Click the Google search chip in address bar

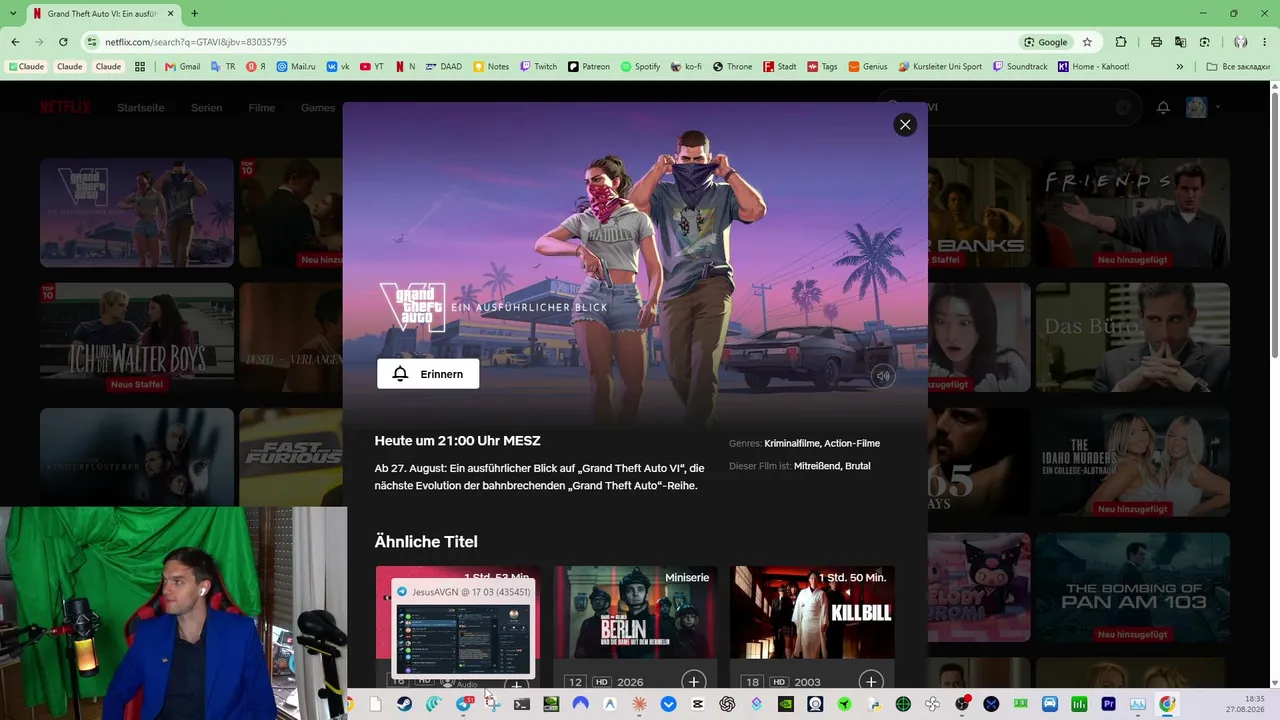pyautogui.click(x=1046, y=42)
